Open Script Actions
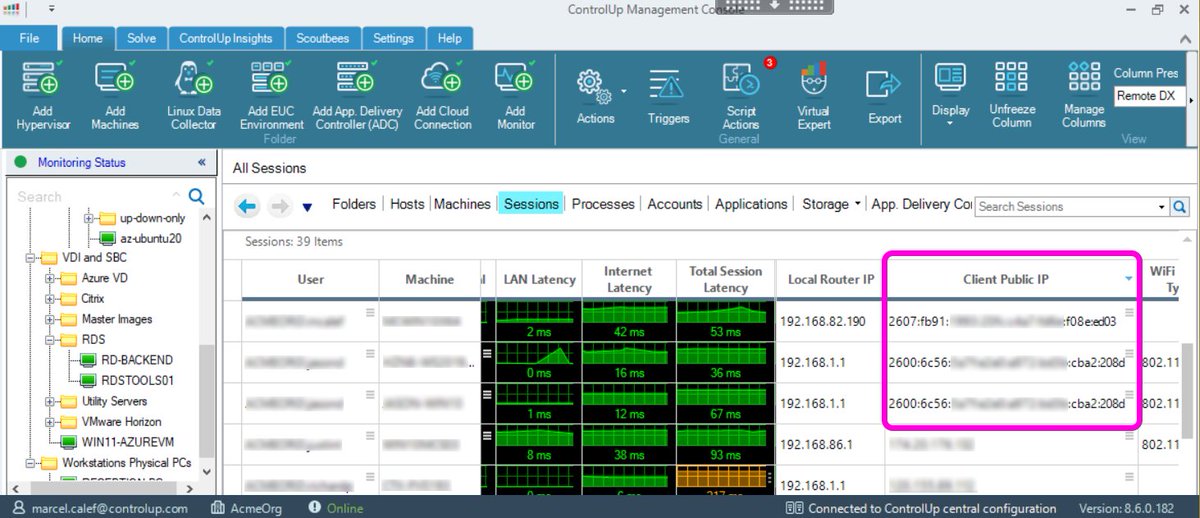The width and height of the screenshot is (1200, 518). click(740, 96)
